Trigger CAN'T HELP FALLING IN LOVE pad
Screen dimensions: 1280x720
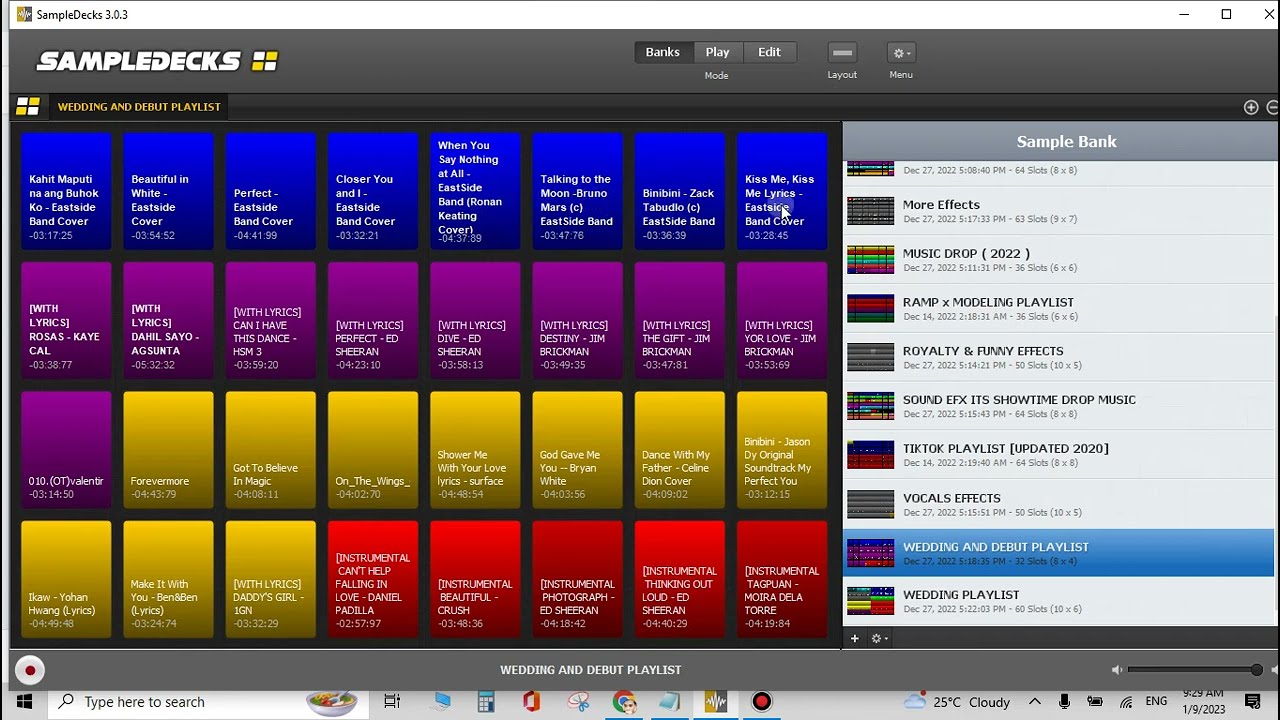372,579
